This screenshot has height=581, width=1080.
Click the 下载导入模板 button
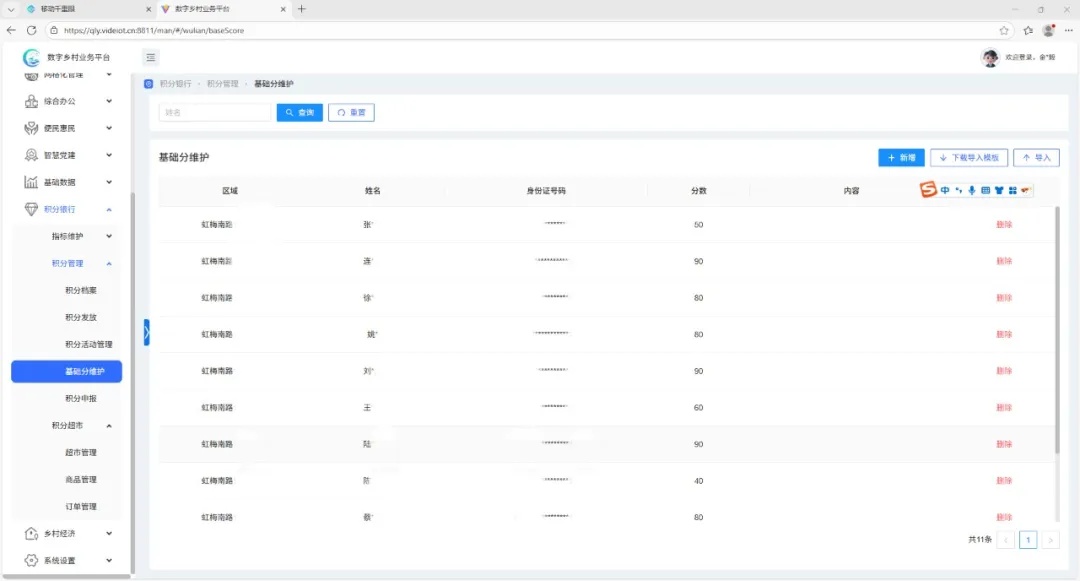pos(968,158)
